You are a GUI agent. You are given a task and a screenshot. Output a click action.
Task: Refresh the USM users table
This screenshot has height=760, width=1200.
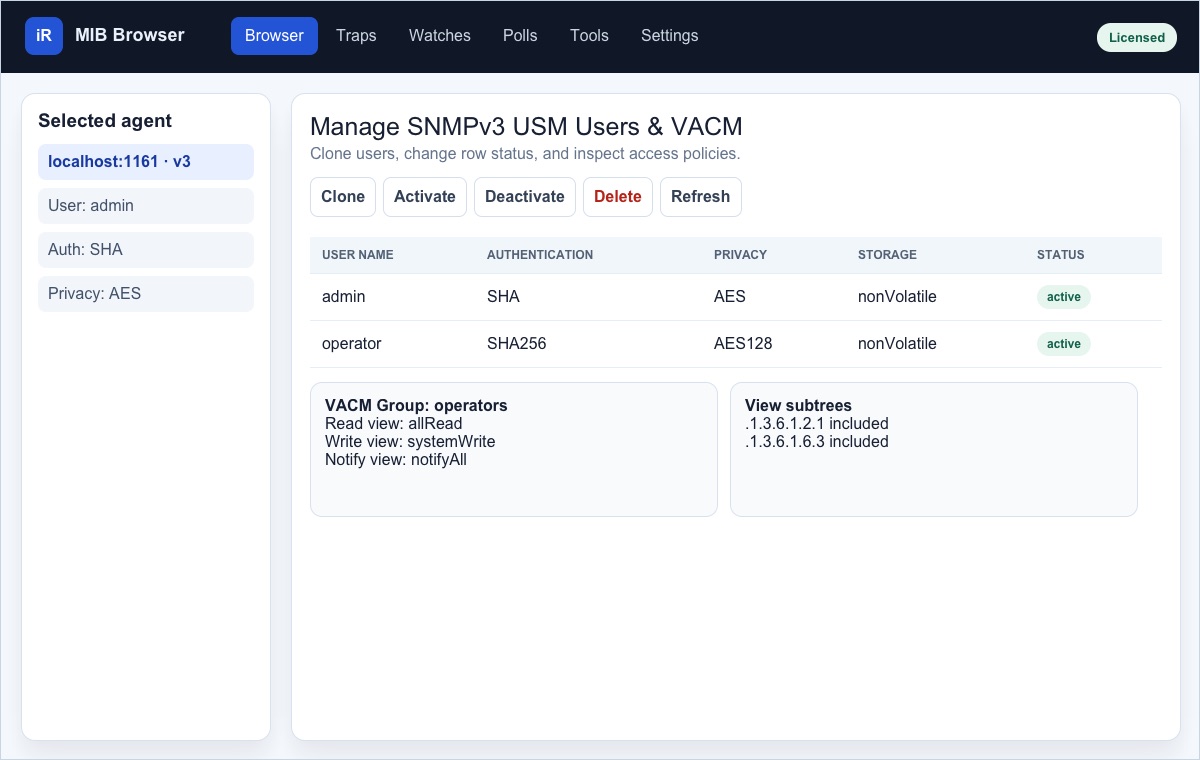[x=701, y=197]
